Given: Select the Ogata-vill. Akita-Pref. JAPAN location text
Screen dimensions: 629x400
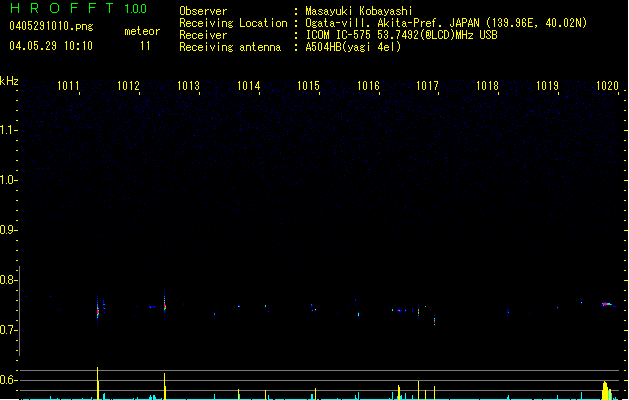Looking at the screenshot, I should 446,23.
